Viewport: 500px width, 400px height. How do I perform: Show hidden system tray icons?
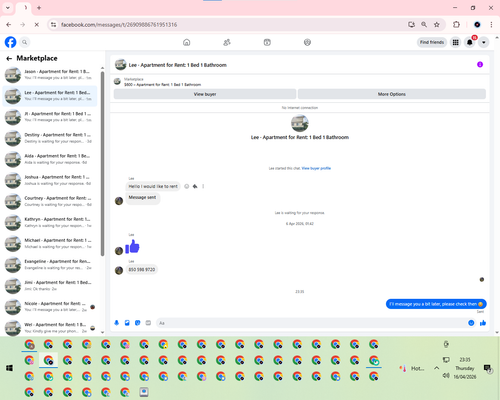pyautogui.click(x=436, y=368)
